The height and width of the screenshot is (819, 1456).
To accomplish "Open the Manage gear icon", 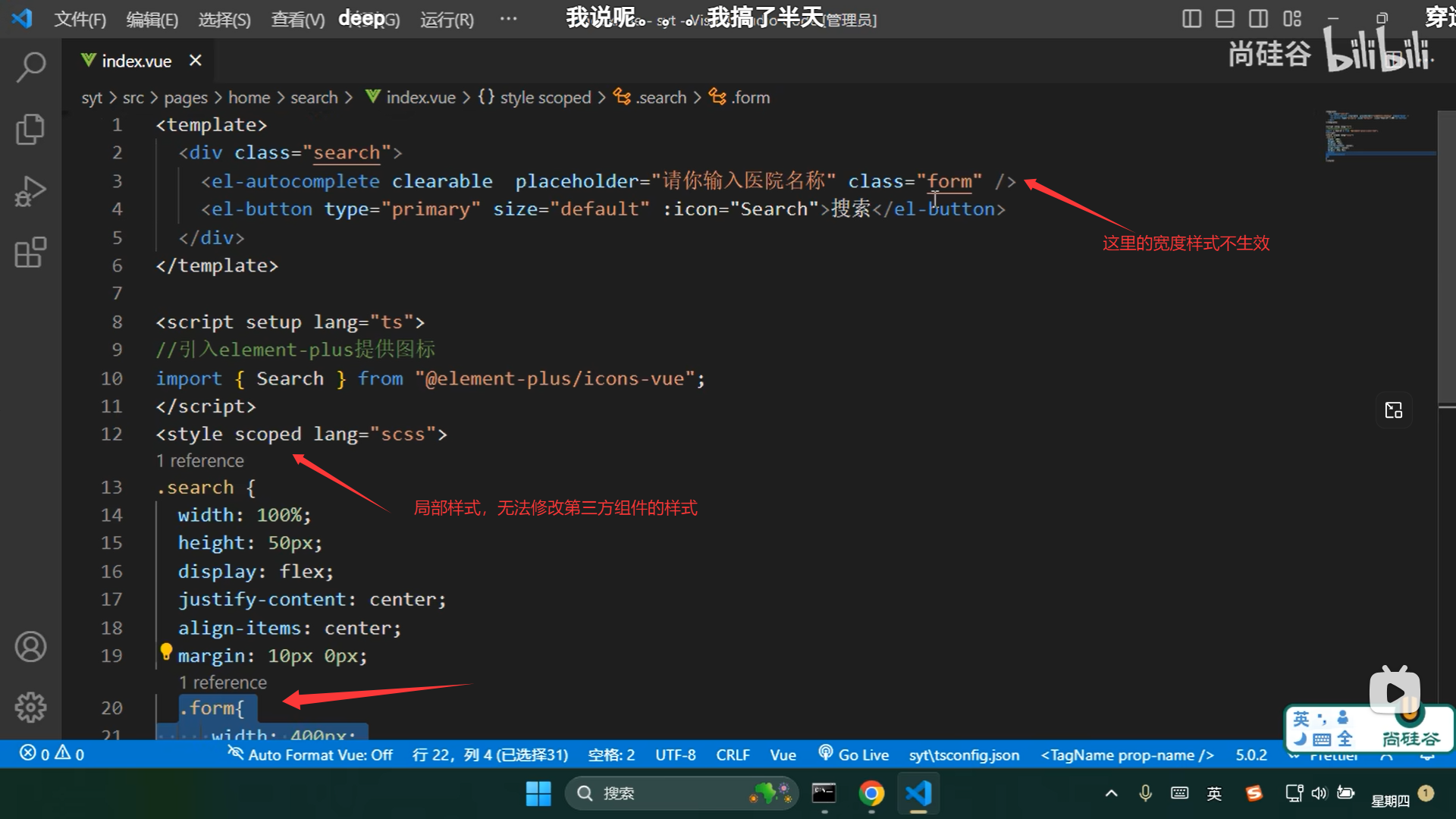I will click(30, 708).
